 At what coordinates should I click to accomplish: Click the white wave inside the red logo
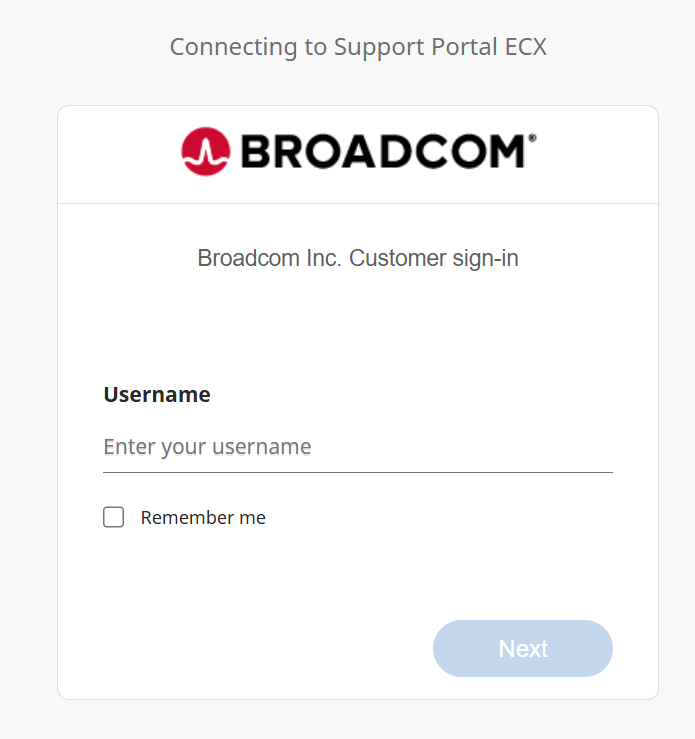click(x=206, y=154)
